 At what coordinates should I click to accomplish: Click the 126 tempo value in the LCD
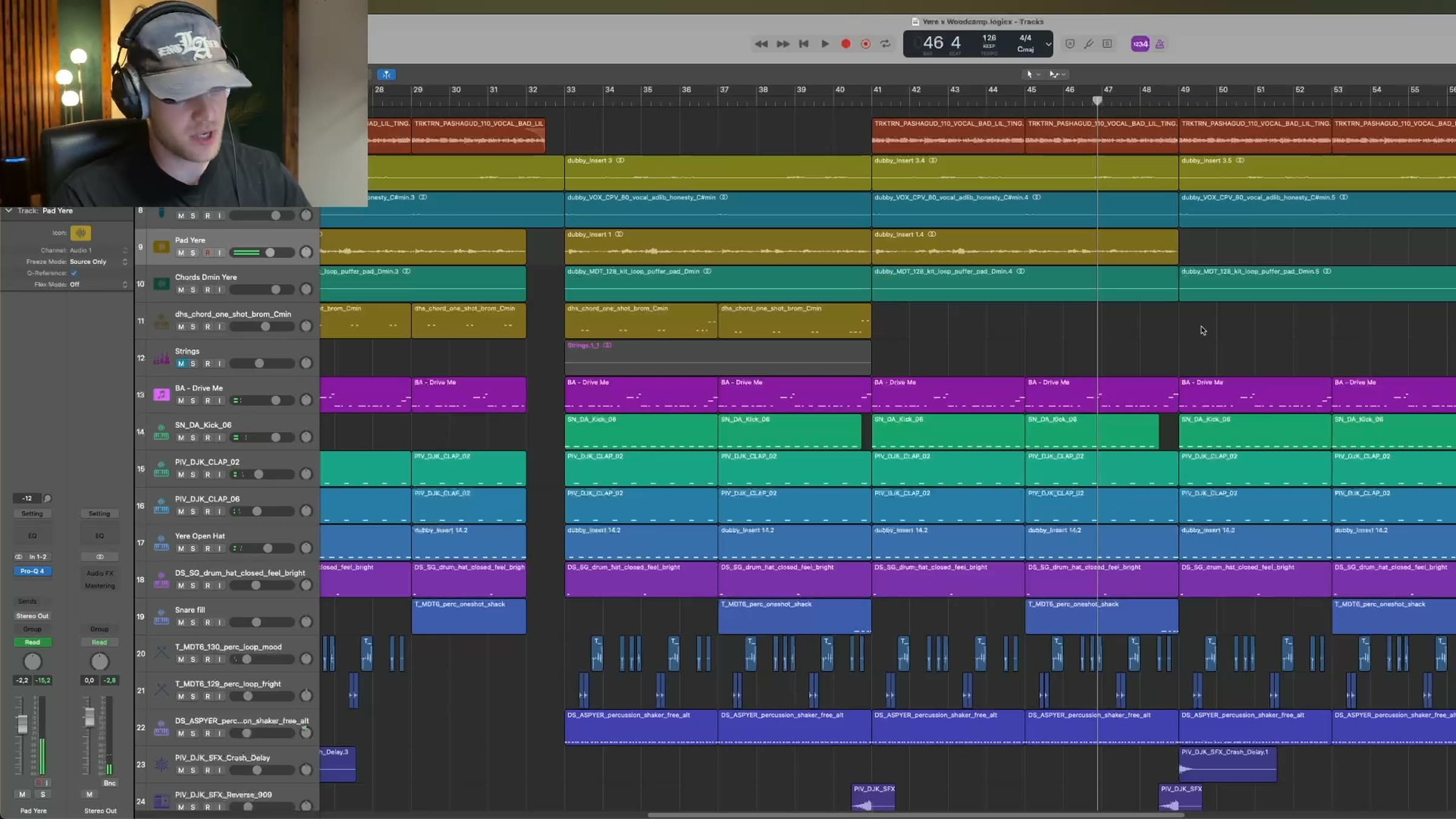[989, 38]
